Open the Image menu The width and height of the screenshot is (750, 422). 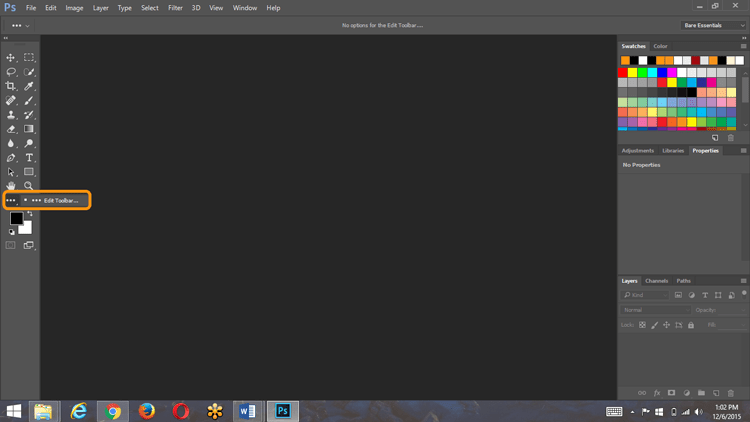click(74, 8)
